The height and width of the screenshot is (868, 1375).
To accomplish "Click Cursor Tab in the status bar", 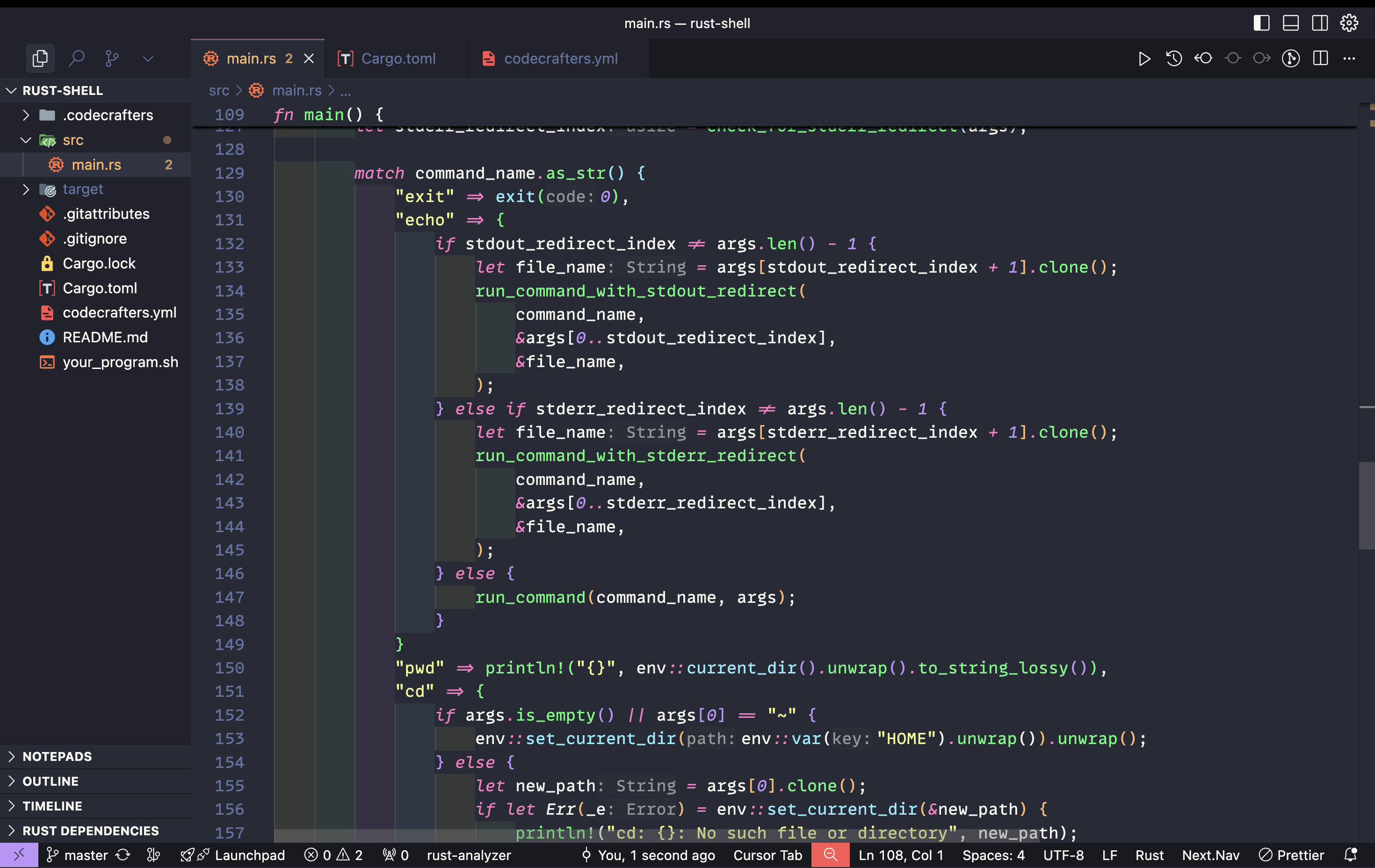I will [x=767, y=855].
